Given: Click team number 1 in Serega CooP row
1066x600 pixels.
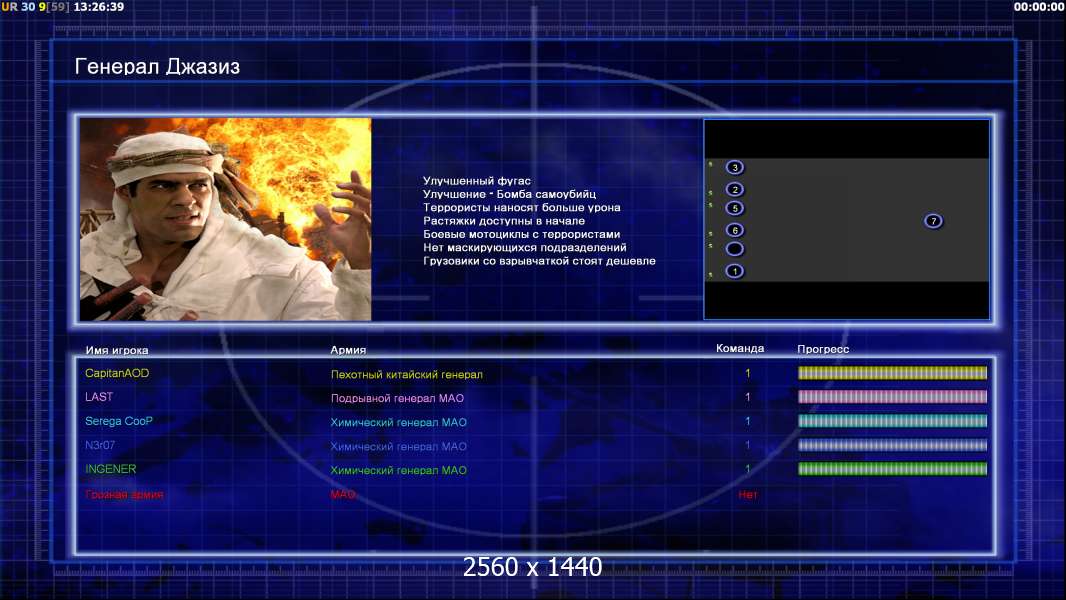Looking at the screenshot, I should pyautogui.click(x=748, y=421).
